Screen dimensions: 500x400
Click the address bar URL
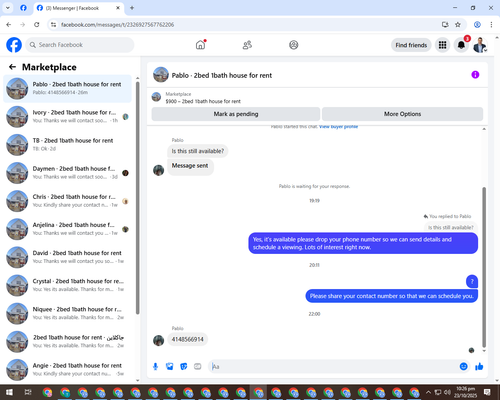(x=117, y=25)
